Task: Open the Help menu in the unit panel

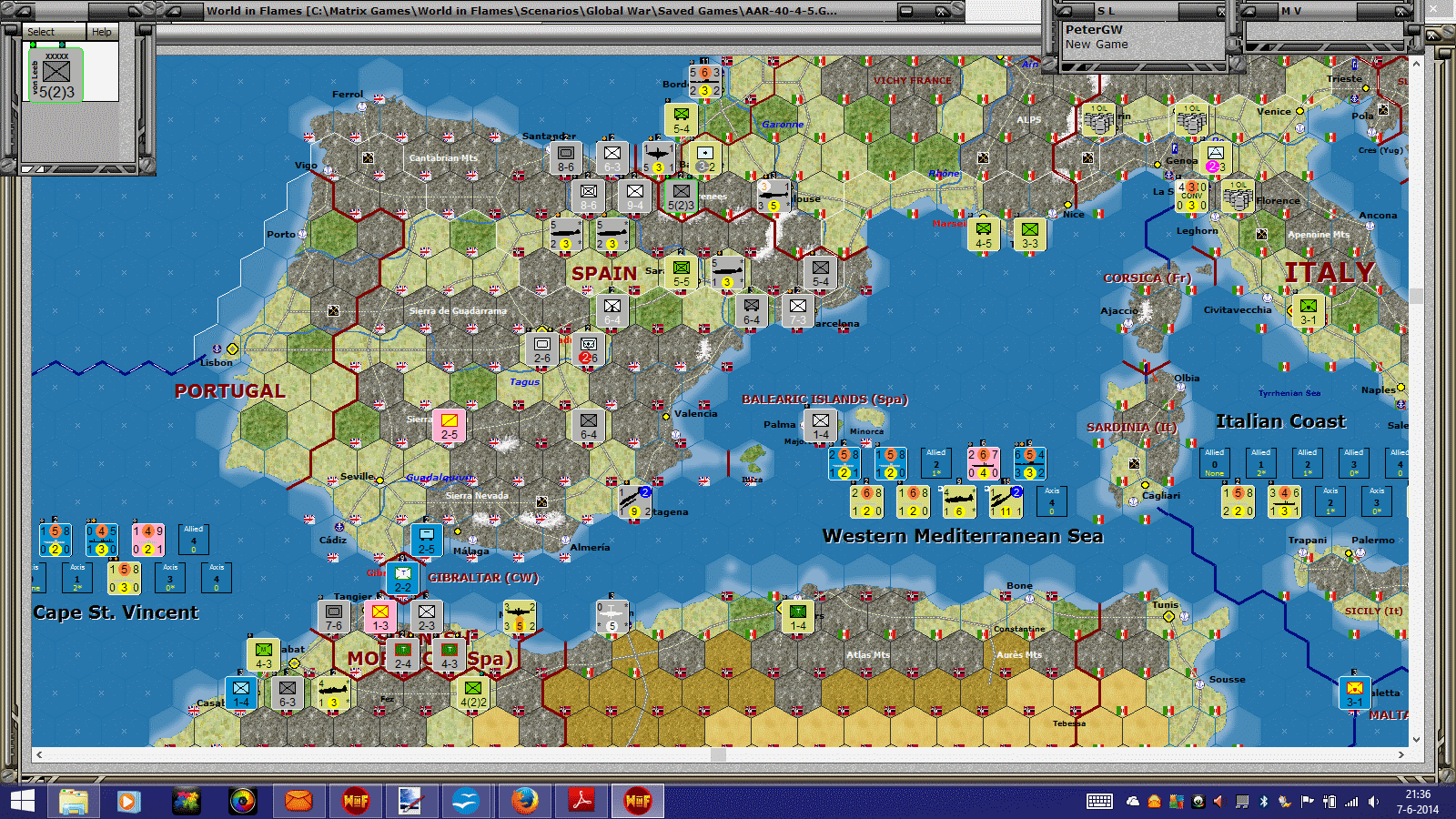Action: pyautogui.click(x=101, y=32)
